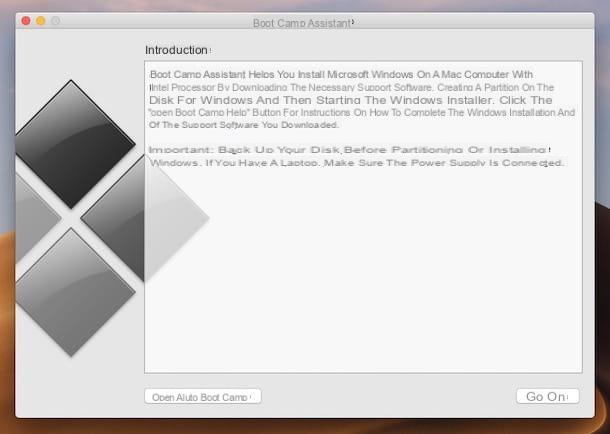This screenshot has width=610, height=434.
Task: Click the line 'Of The Support Software You Downloaded'
Action: point(244,125)
